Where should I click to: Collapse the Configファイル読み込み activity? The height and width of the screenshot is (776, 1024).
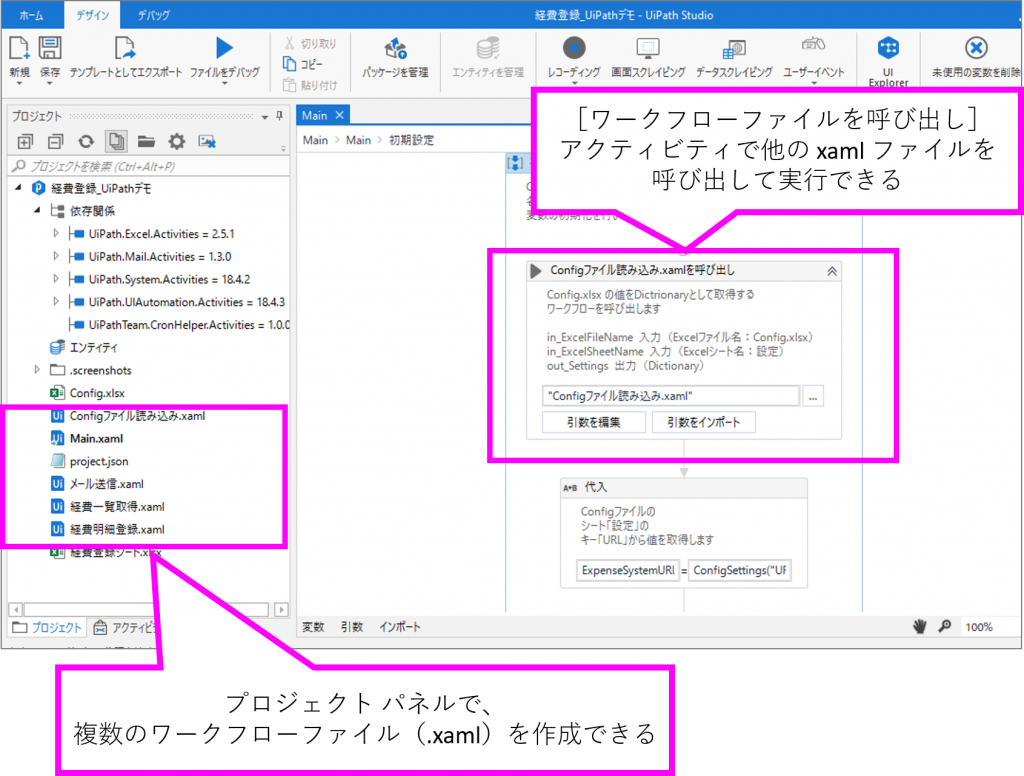(831, 271)
